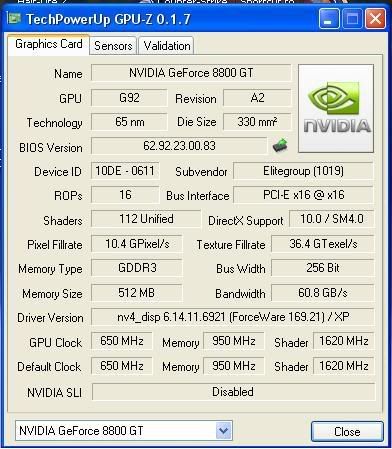This screenshot has height=449, width=392.
Task: Click the NVIDIA logo image
Action: pyautogui.click(x=336, y=109)
